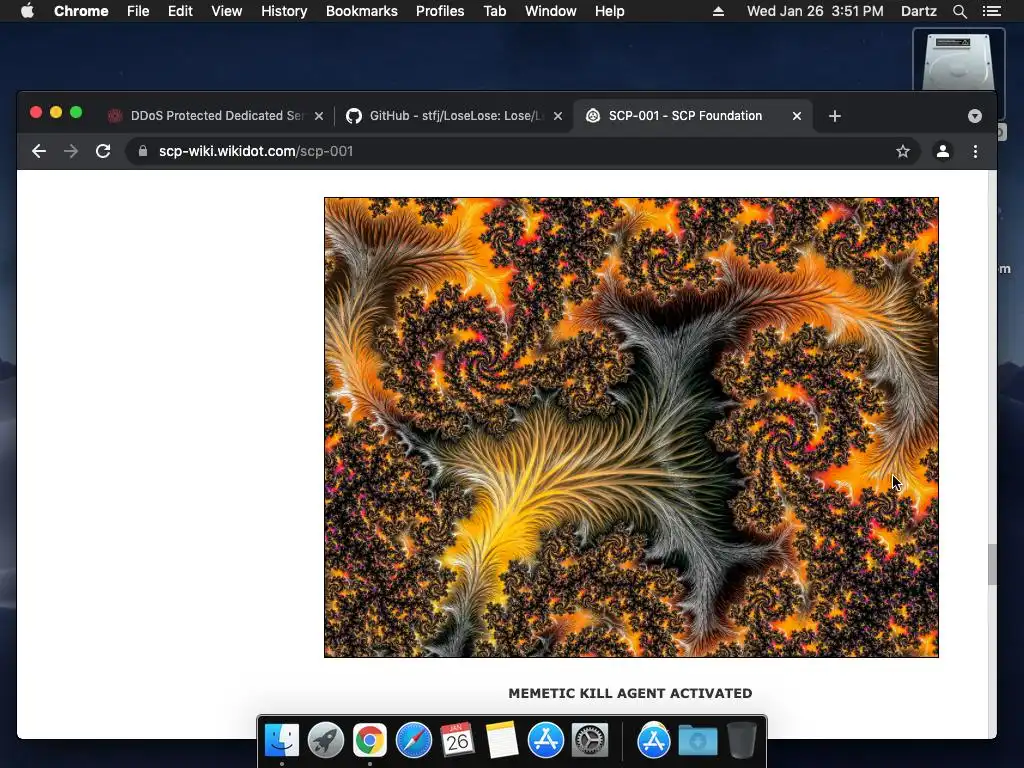
Task: Open the App Store icon right of Dock divider
Action: [x=654, y=741]
